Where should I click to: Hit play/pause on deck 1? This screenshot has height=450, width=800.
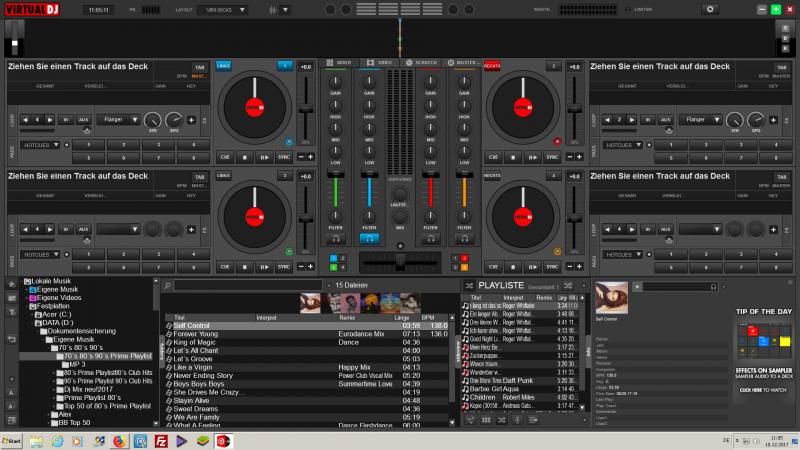pos(264,157)
